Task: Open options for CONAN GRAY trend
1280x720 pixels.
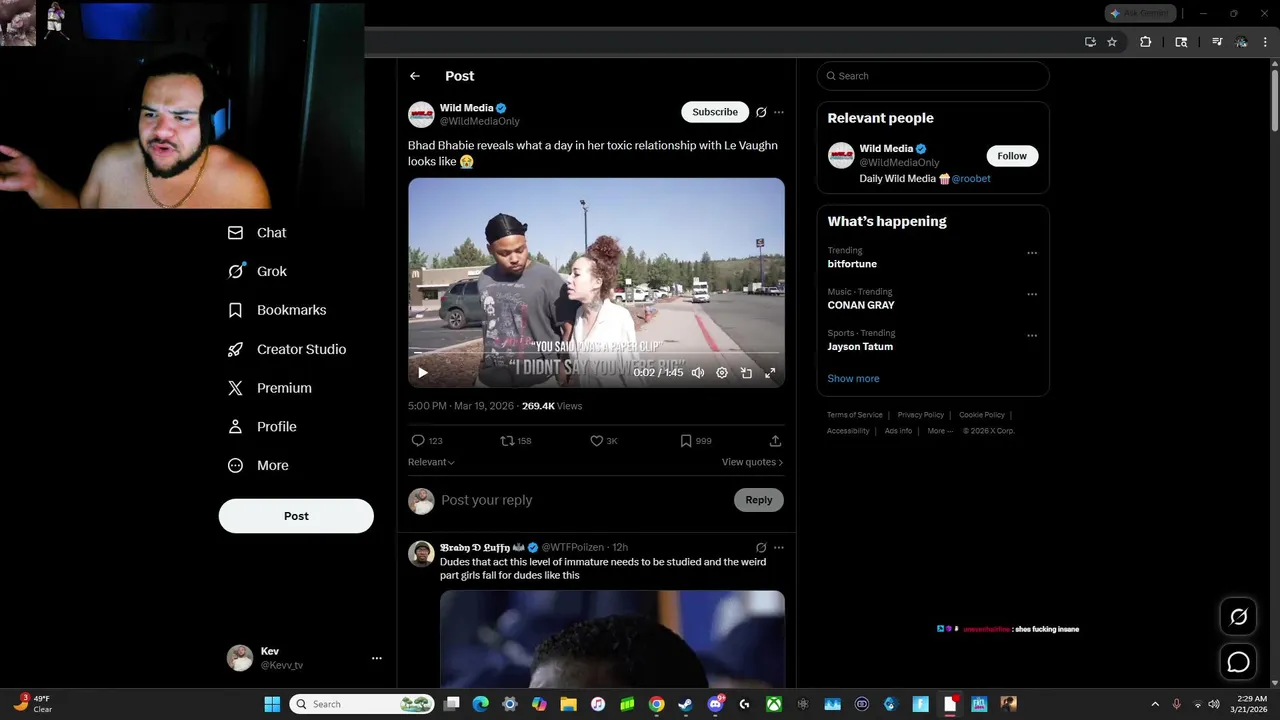Action: (x=1032, y=294)
